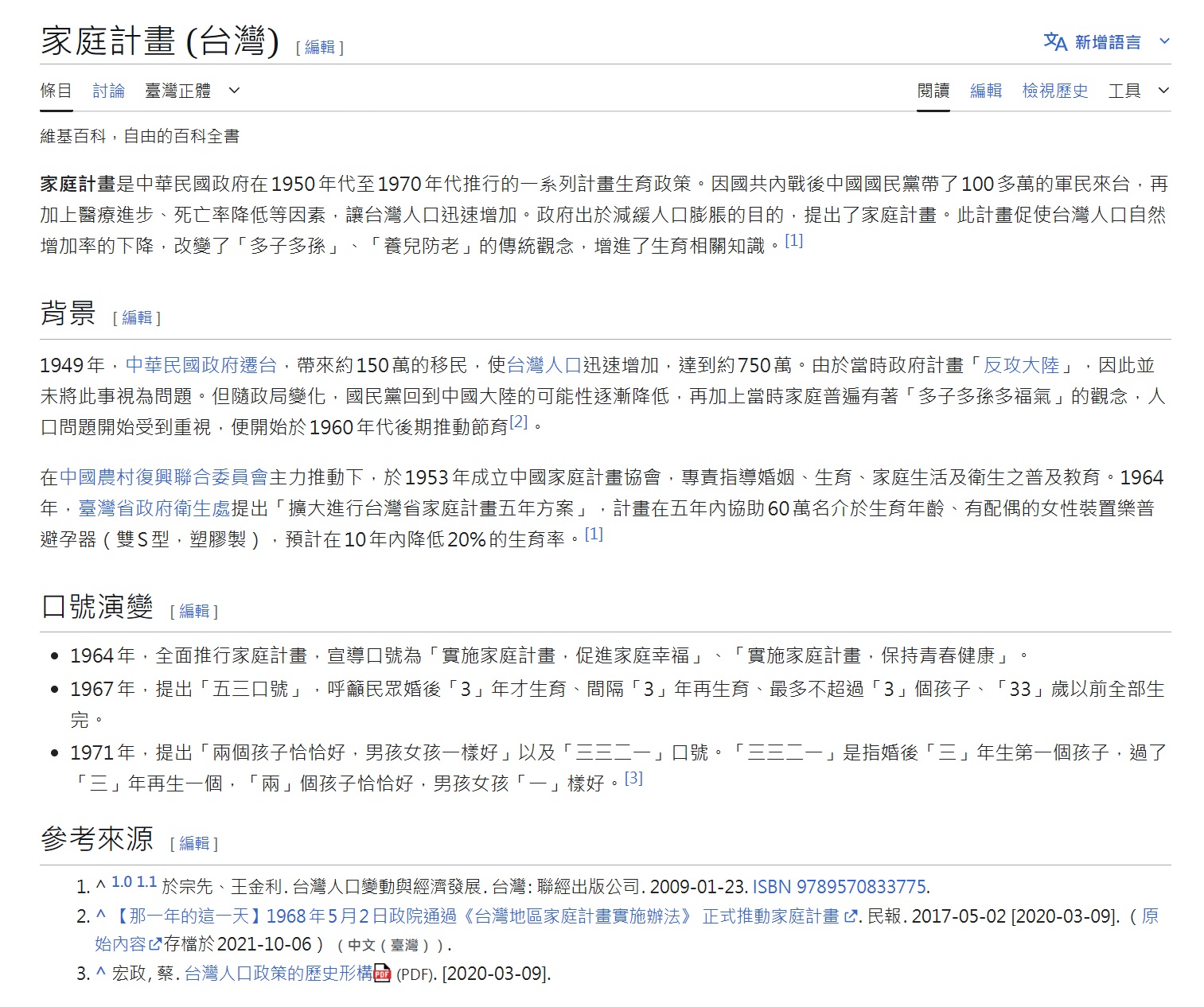This screenshot has width=1204, height=1007.
Task: Open the ISBN 9789570833775 link
Action: tap(840, 887)
